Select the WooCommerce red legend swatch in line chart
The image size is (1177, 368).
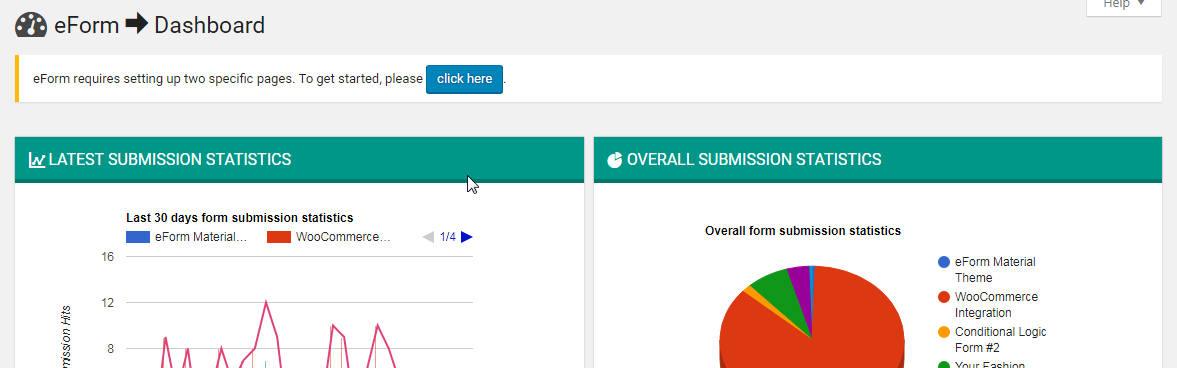(278, 237)
